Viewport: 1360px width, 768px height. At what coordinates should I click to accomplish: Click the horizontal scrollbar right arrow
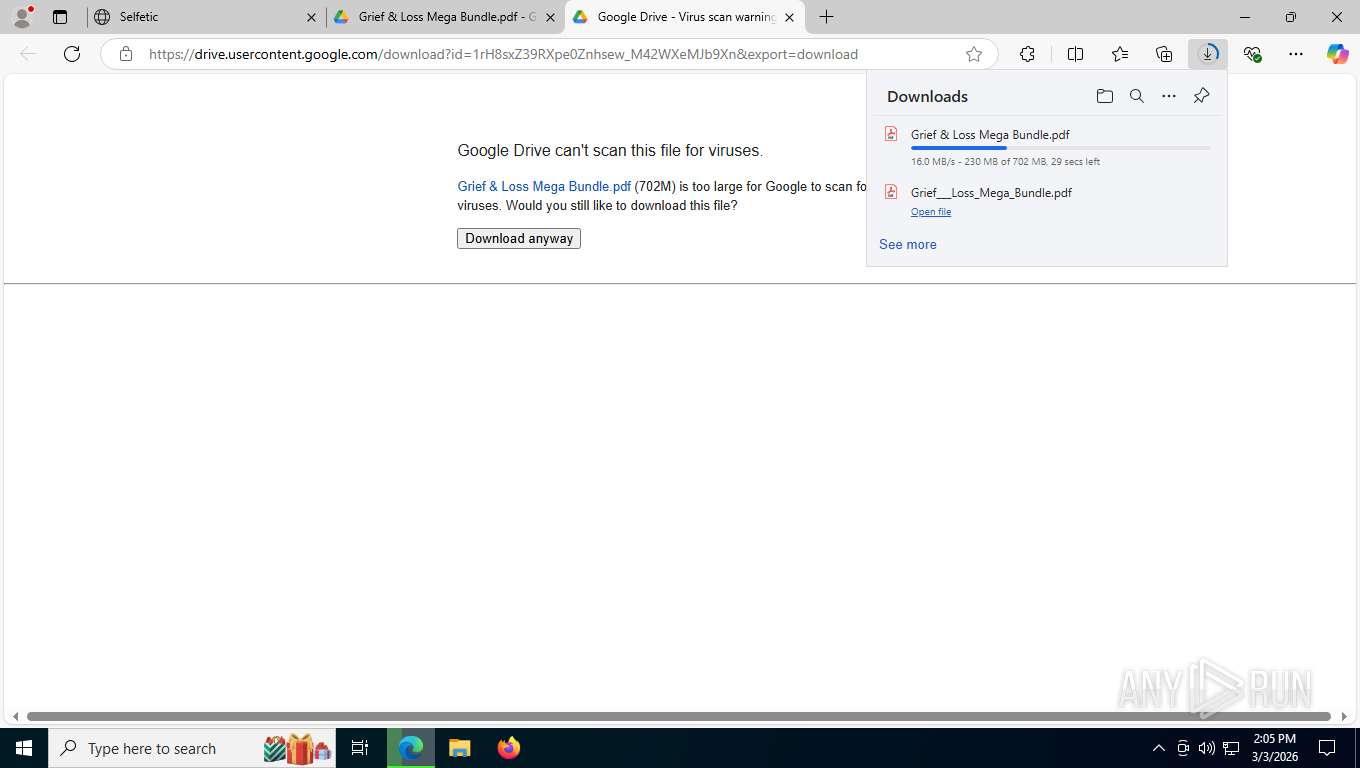tap(1345, 716)
